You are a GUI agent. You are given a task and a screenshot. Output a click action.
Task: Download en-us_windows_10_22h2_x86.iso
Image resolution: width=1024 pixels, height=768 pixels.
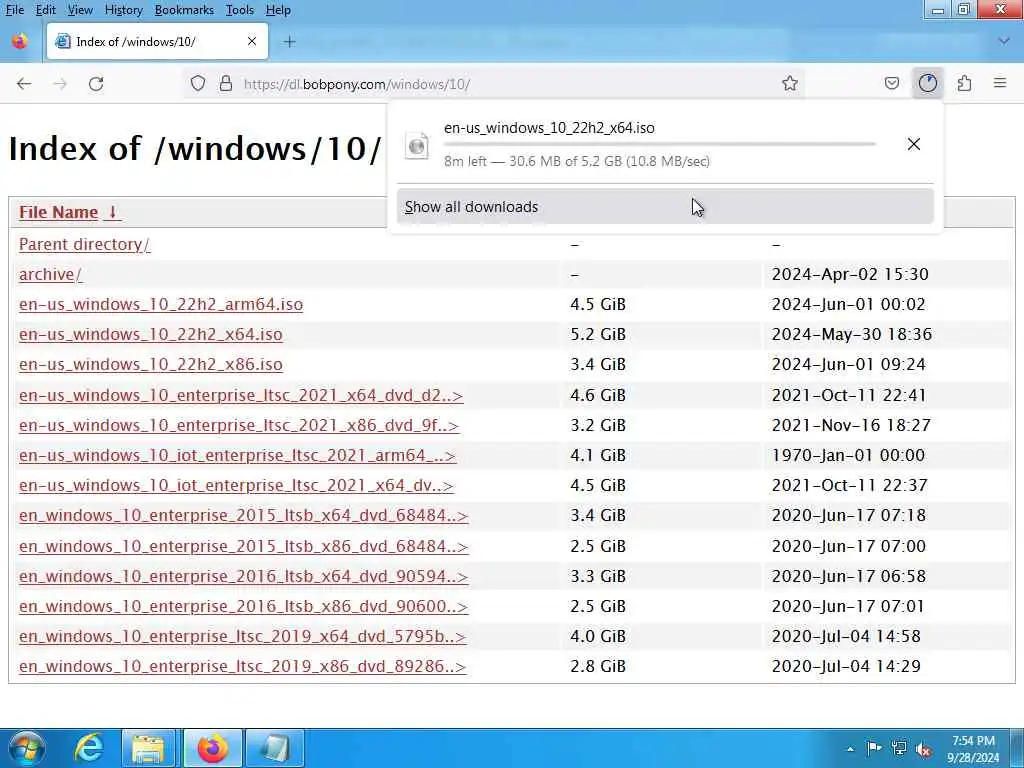tap(151, 364)
